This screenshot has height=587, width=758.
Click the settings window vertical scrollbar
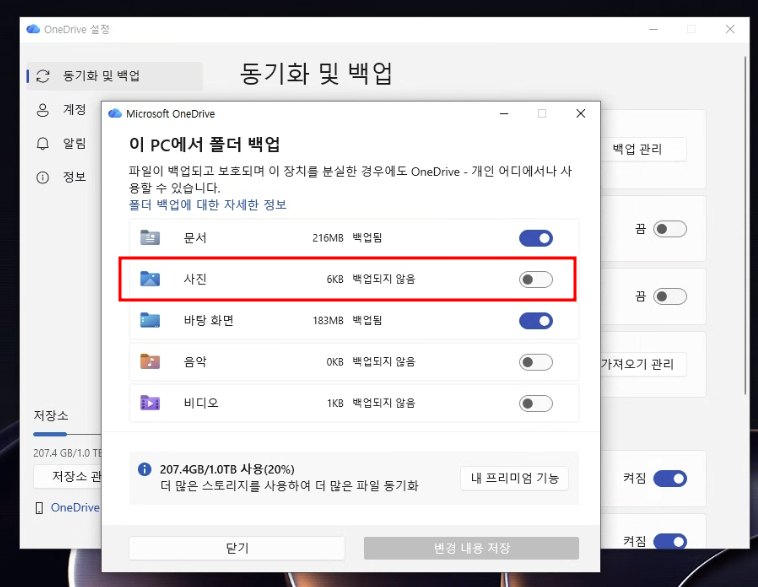pos(745,225)
